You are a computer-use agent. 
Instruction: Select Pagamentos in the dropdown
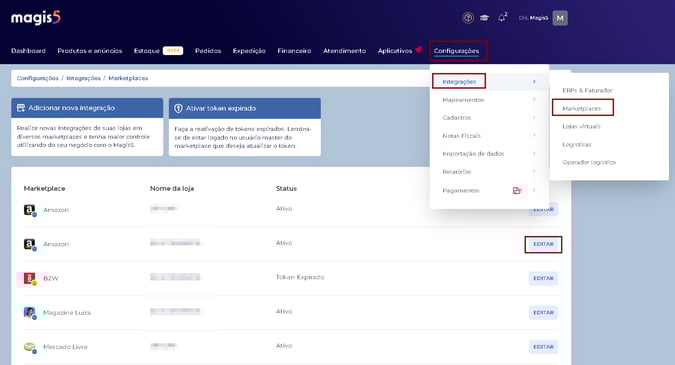(461, 190)
